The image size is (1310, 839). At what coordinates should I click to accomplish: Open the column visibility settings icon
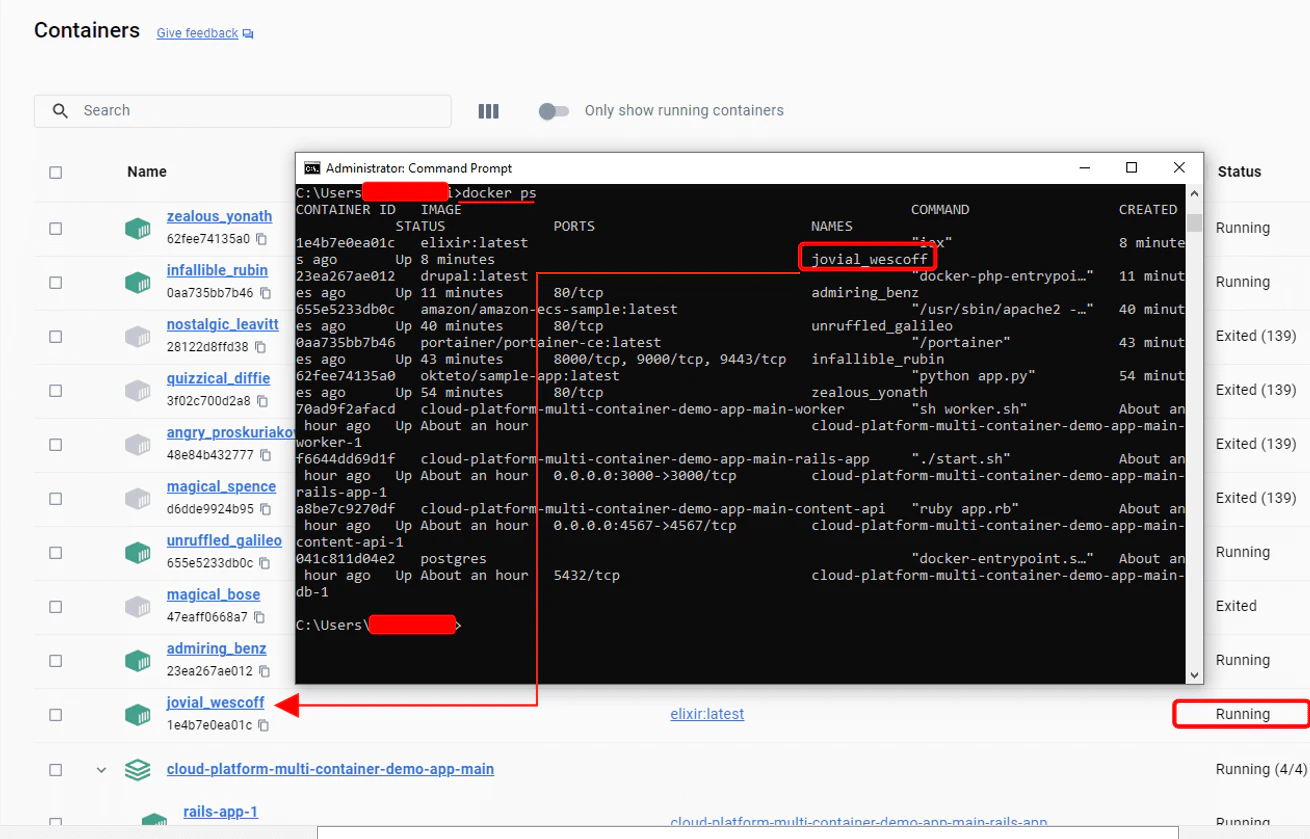click(489, 111)
